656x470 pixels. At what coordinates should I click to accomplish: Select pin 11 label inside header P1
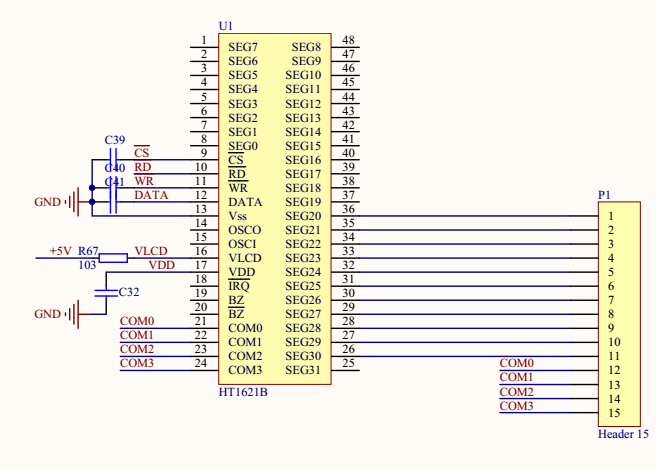coord(614,356)
